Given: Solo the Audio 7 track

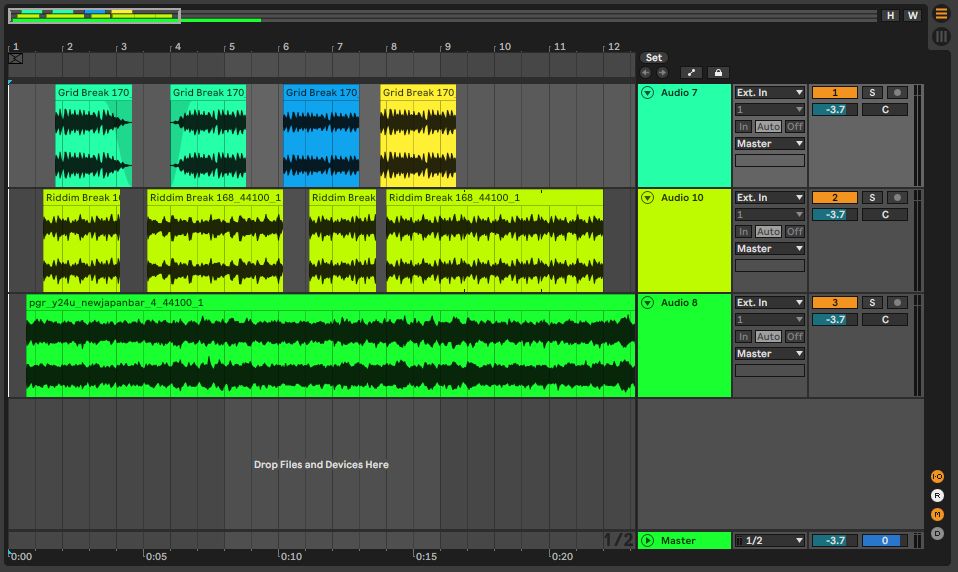Looking at the screenshot, I should click(872, 93).
